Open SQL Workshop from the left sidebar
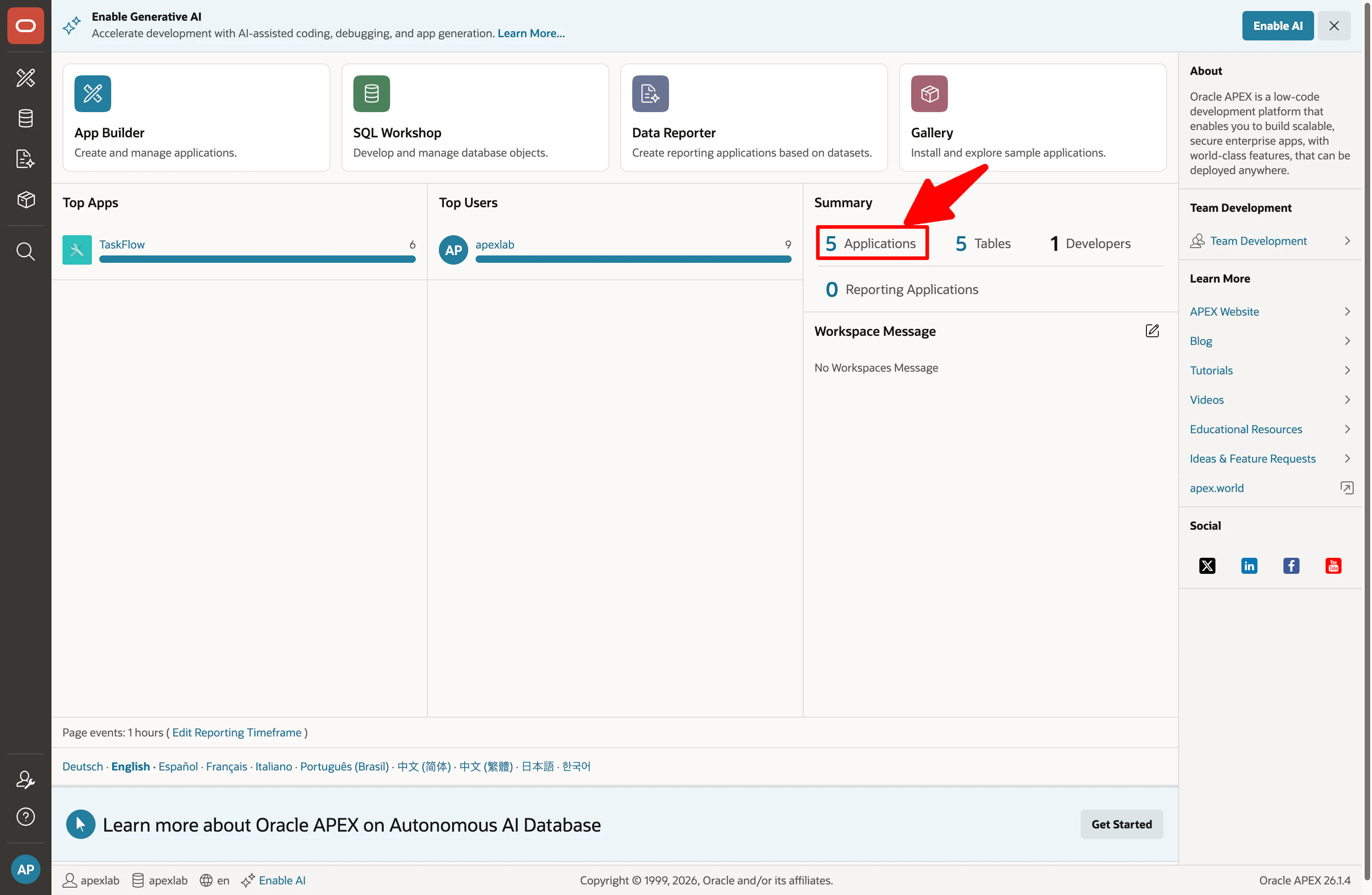This screenshot has height=895, width=1372. point(25,118)
